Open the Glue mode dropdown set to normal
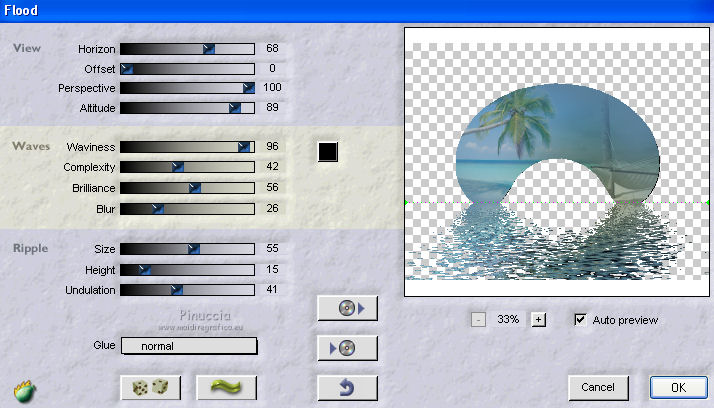The image size is (714, 408). click(x=189, y=346)
